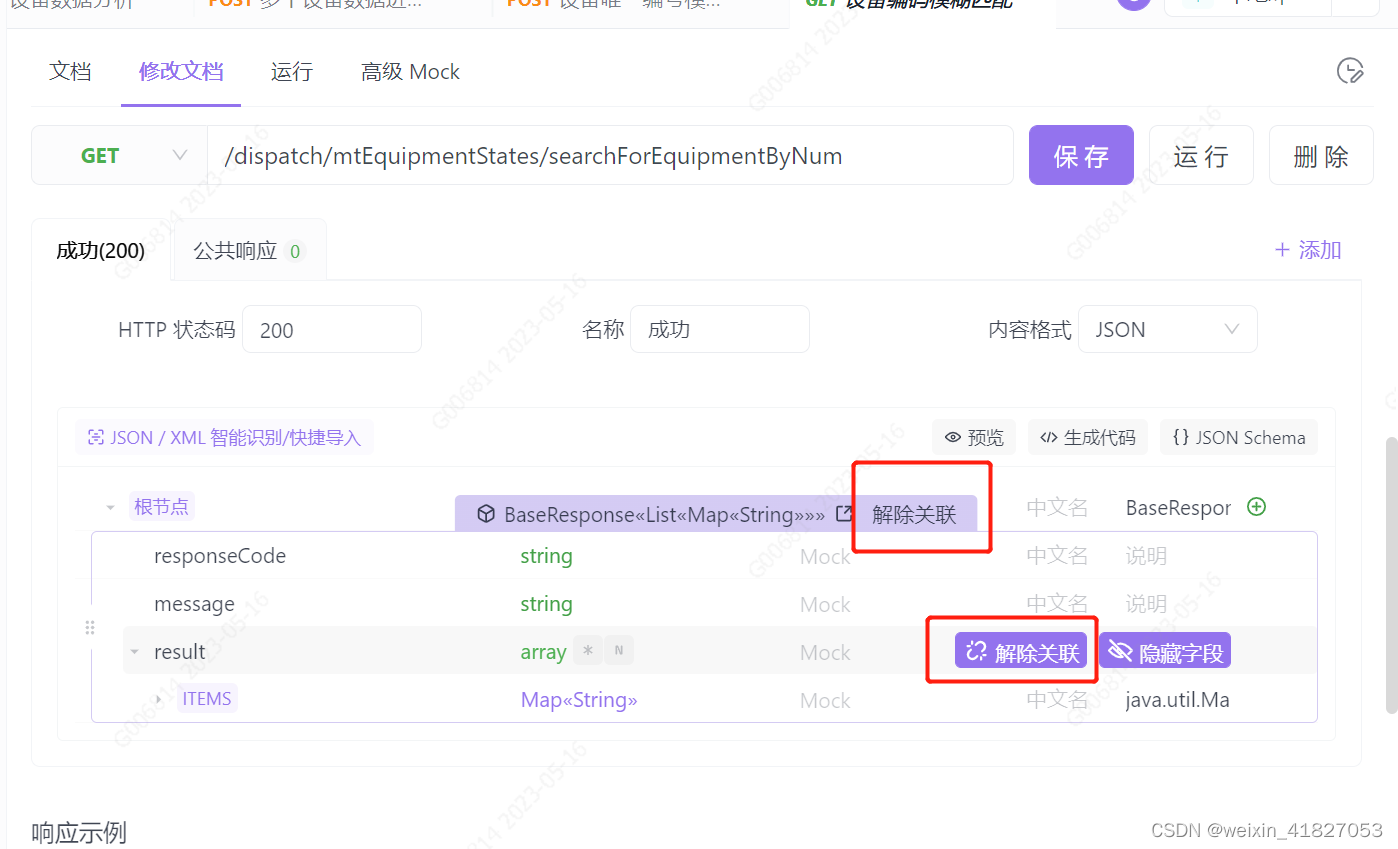Click the java.util.Ma description on ITEMS row
Screen dimensions: 1398x849
[x=1177, y=700]
